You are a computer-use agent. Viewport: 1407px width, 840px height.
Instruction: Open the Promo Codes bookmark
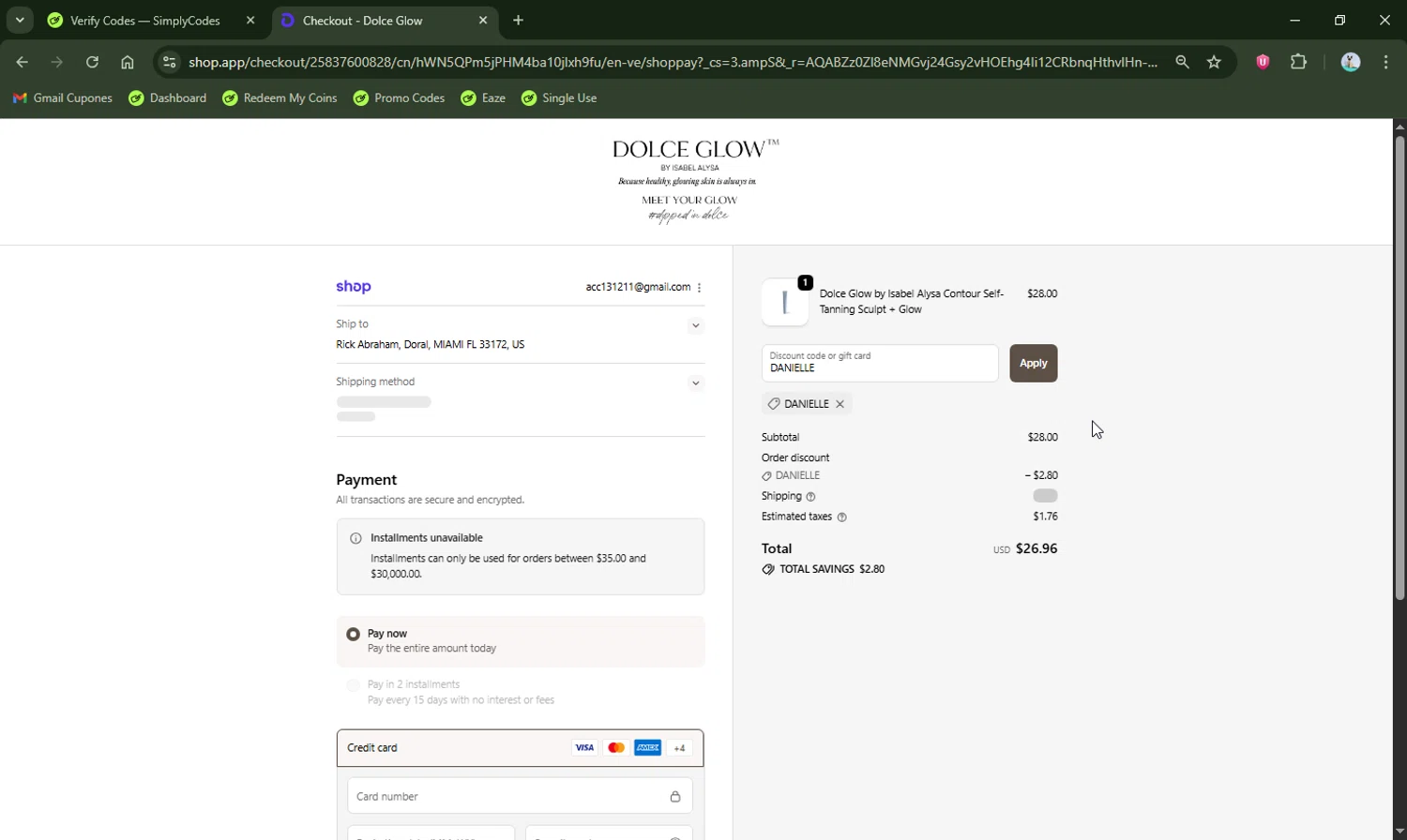399,97
